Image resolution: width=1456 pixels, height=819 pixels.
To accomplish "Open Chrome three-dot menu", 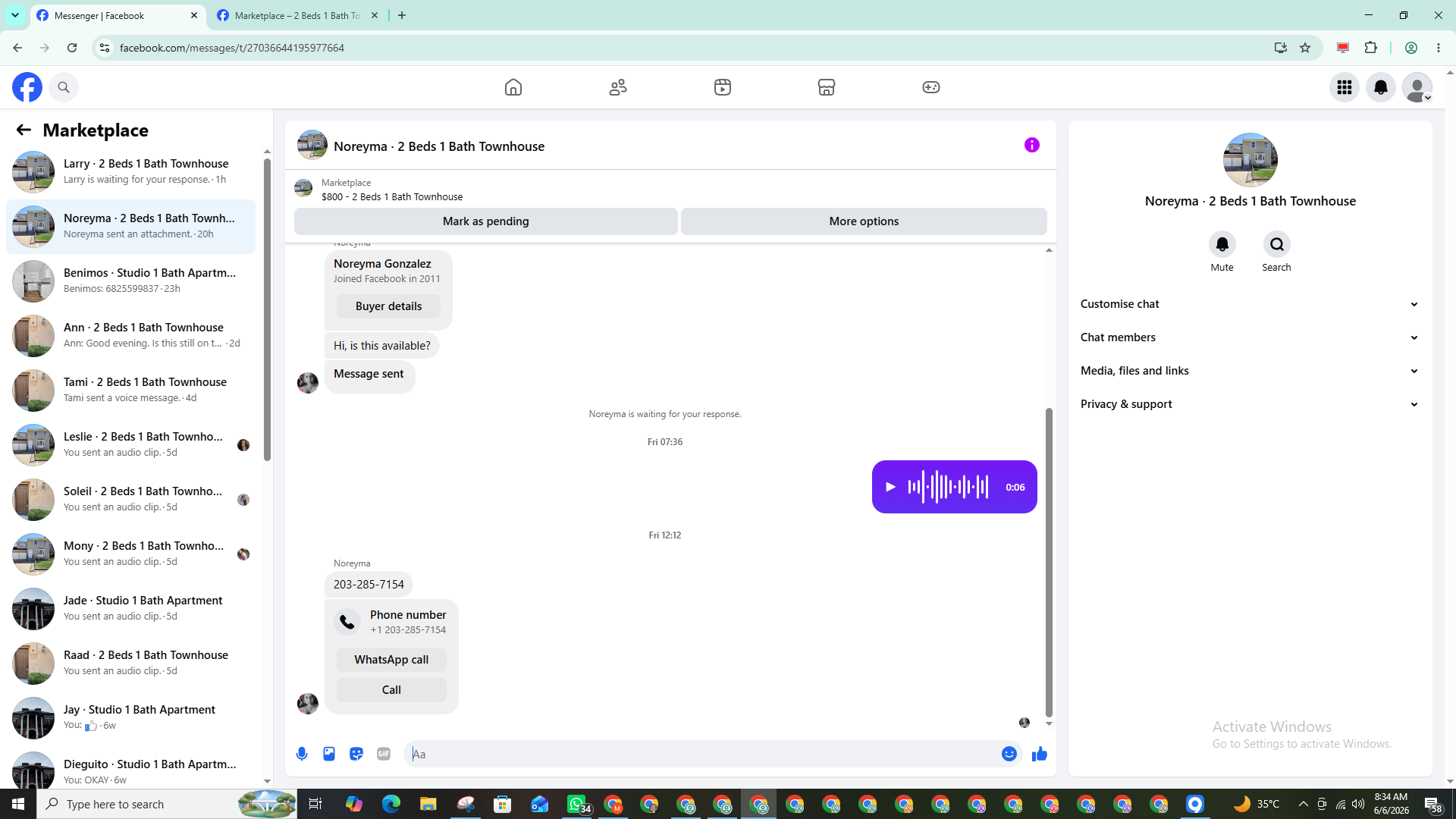I will (1439, 48).
